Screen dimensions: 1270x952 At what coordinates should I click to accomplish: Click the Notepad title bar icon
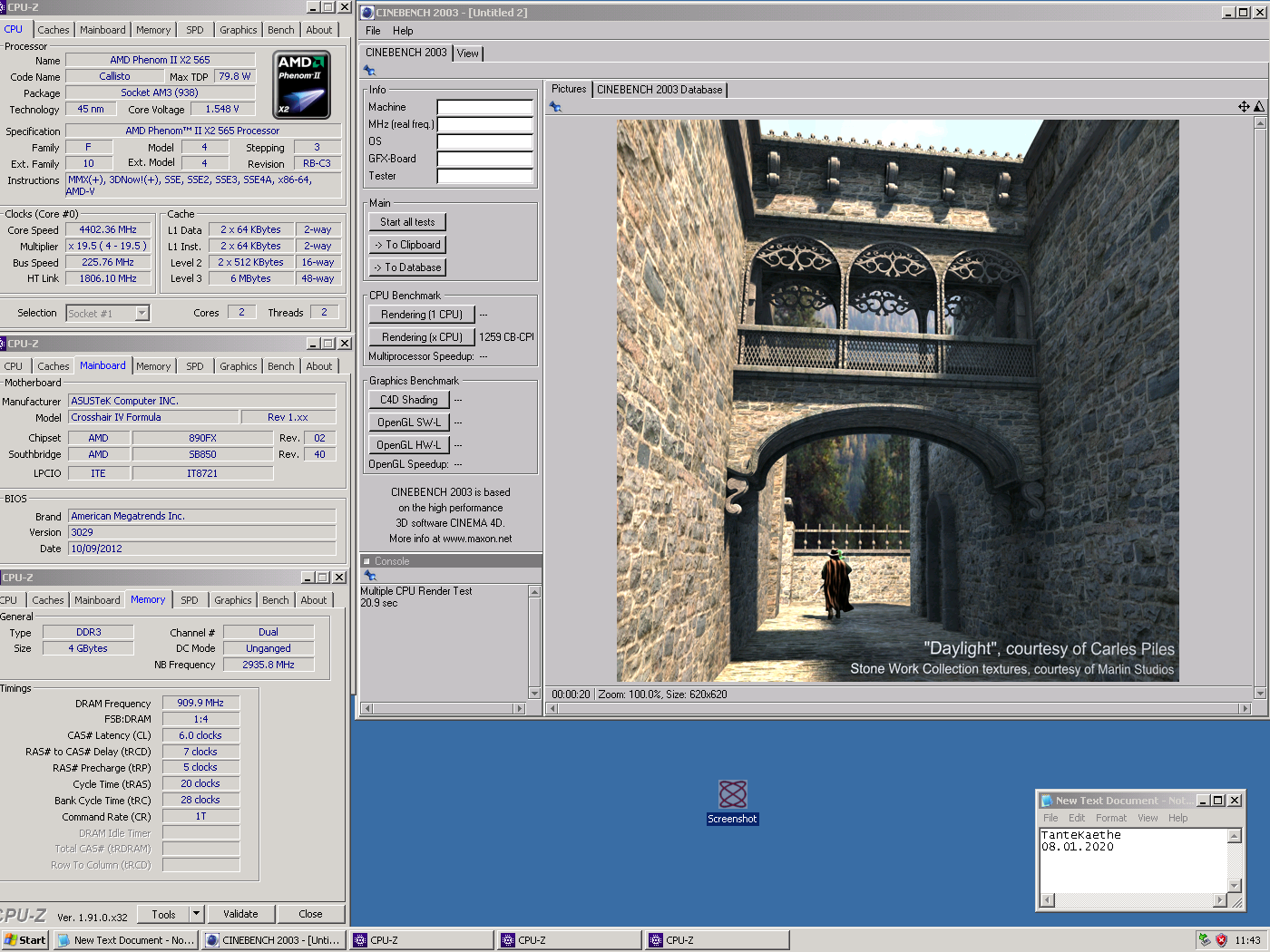coord(1047,801)
